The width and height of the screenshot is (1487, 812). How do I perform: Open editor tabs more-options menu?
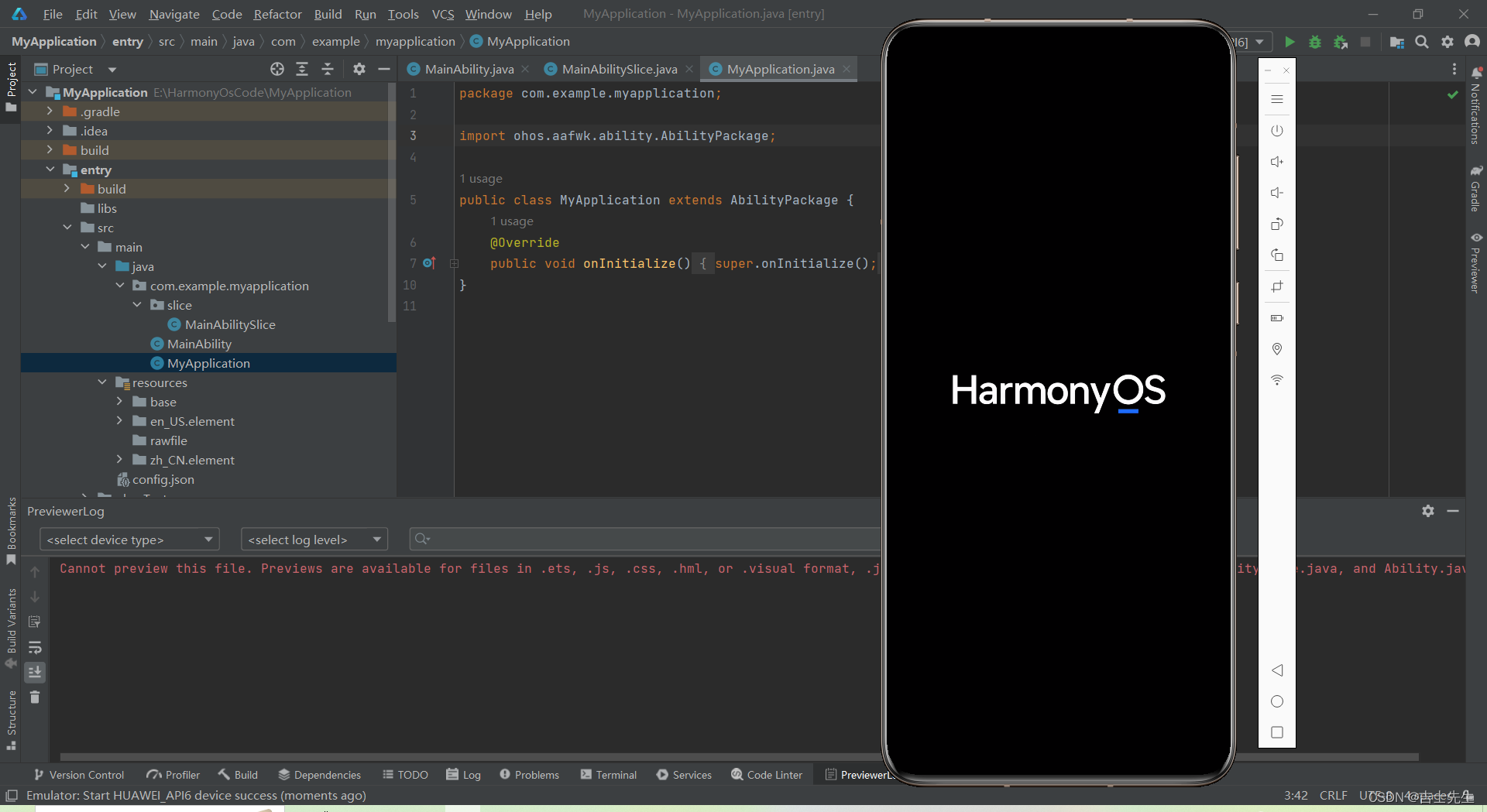pyautogui.click(x=1454, y=69)
